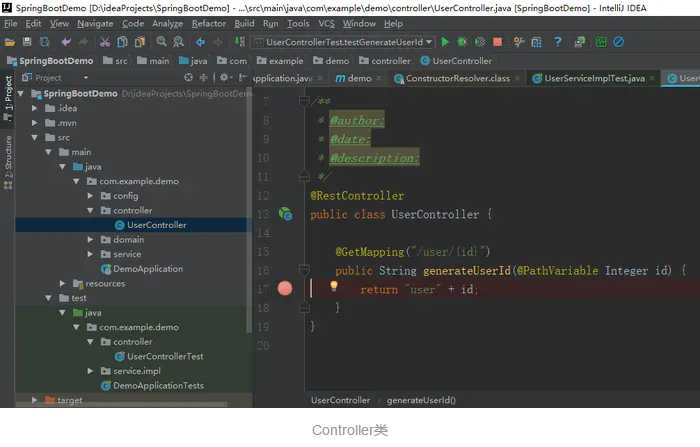This screenshot has width=700, height=447.
Task: Click the Find magnifier icon
Action: pos(161,42)
